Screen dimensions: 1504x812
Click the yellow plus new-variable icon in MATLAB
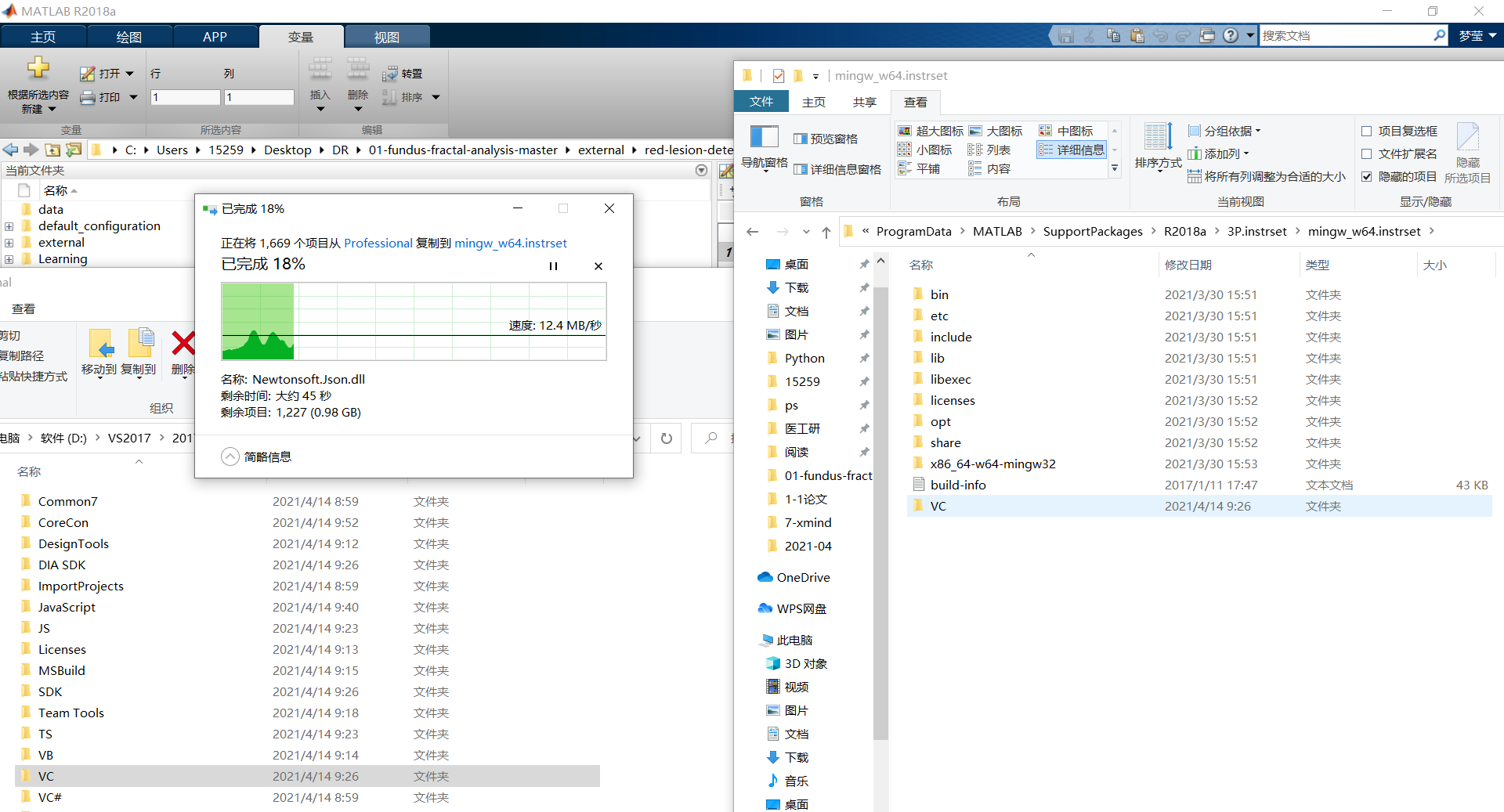point(38,68)
